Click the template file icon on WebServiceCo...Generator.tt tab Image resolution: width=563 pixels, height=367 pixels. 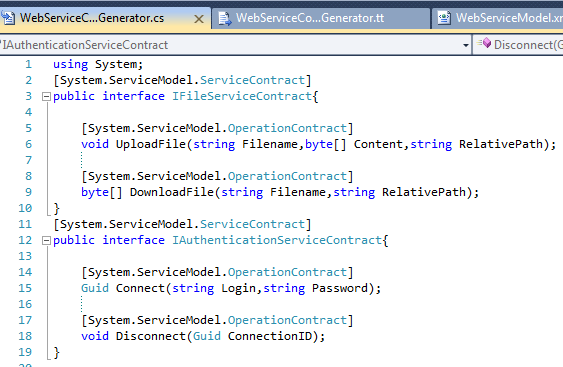(x=225, y=18)
